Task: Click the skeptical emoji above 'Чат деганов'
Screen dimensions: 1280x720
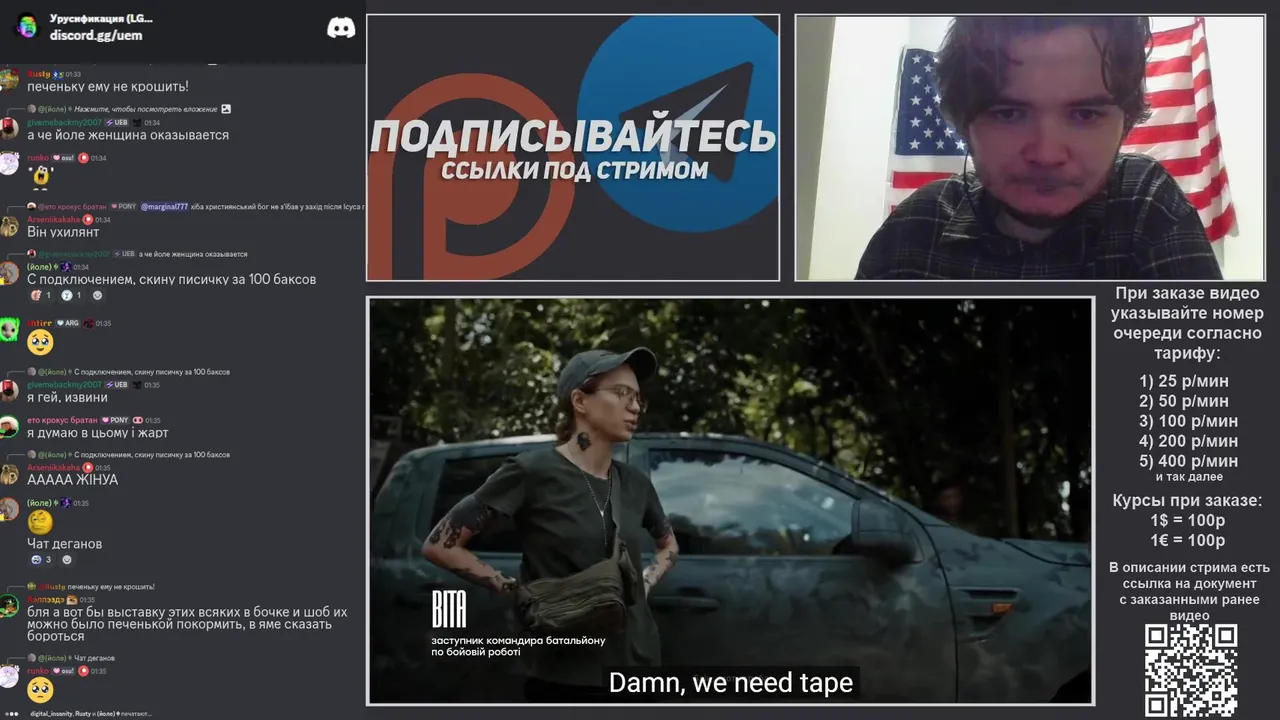Action: tap(40, 522)
